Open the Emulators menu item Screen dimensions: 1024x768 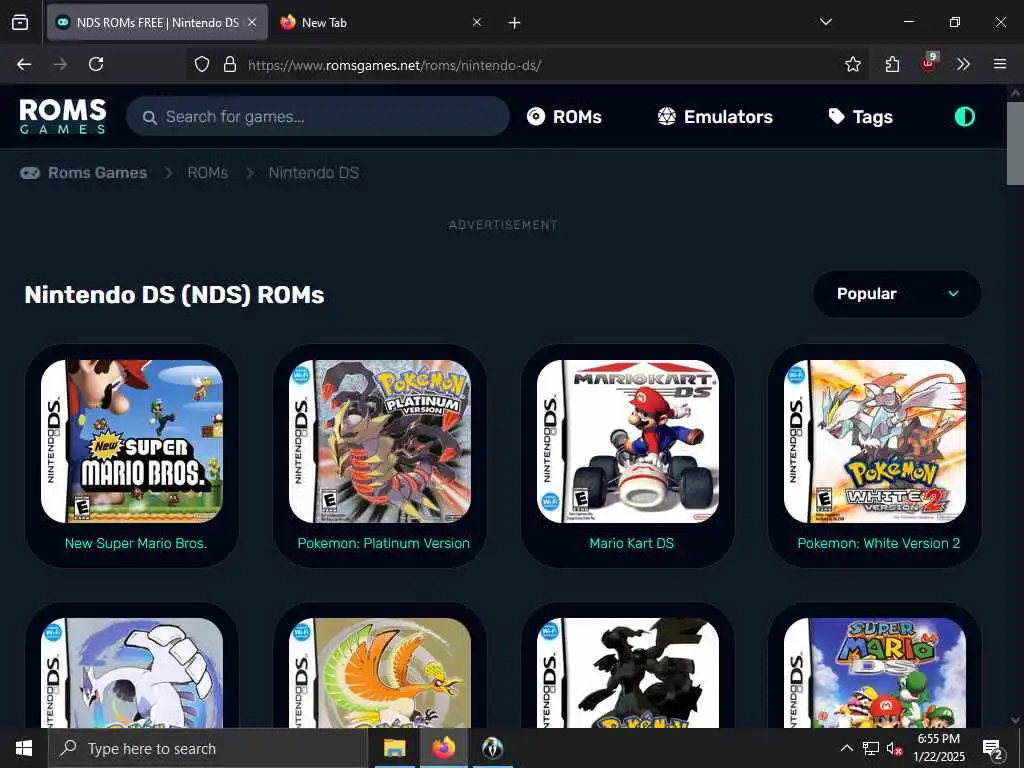click(x=714, y=117)
